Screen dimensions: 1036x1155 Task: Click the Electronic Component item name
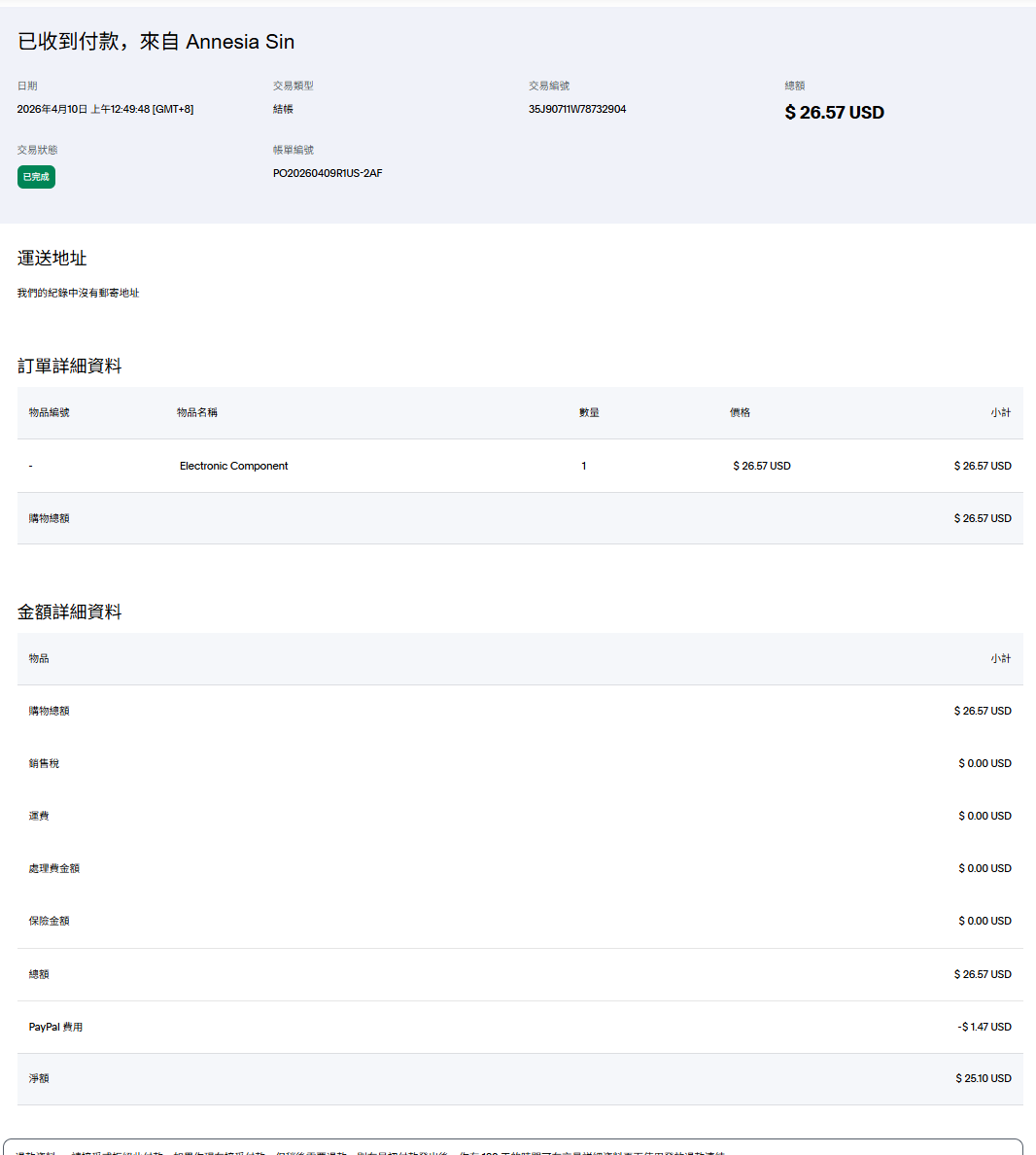[233, 466]
